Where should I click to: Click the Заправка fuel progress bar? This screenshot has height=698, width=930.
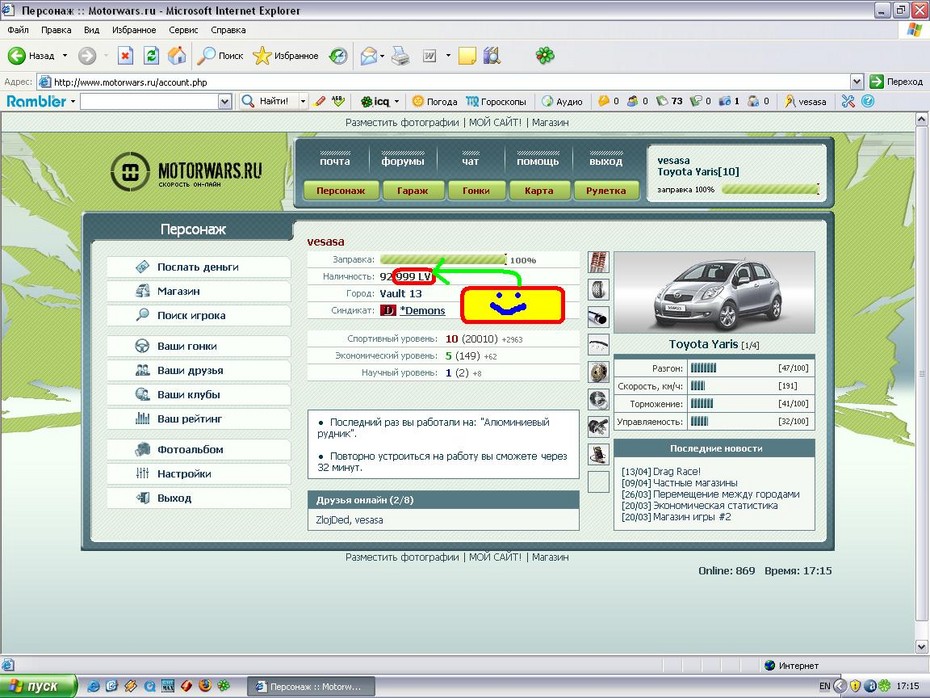pyautogui.click(x=444, y=260)
